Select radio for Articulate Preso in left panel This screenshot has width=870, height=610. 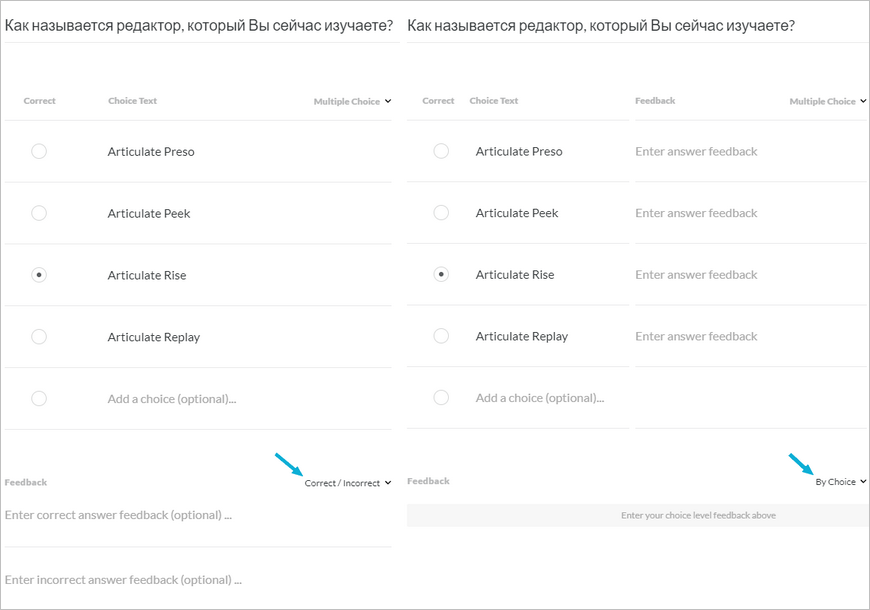pos(39,152)
